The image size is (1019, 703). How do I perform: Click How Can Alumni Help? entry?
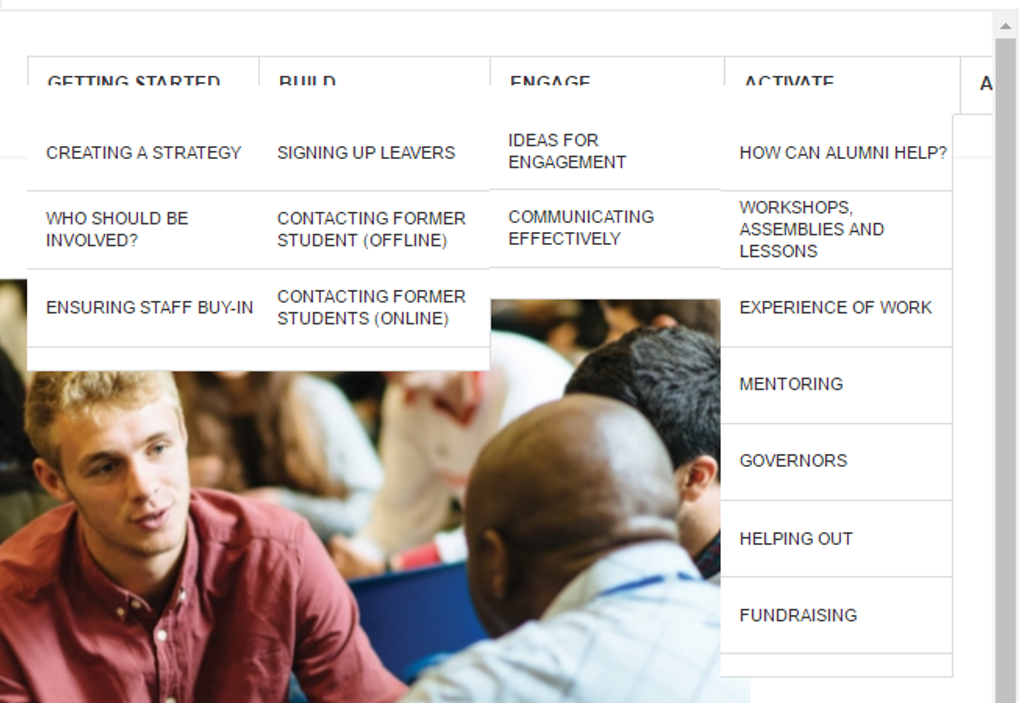coord(842,153)
